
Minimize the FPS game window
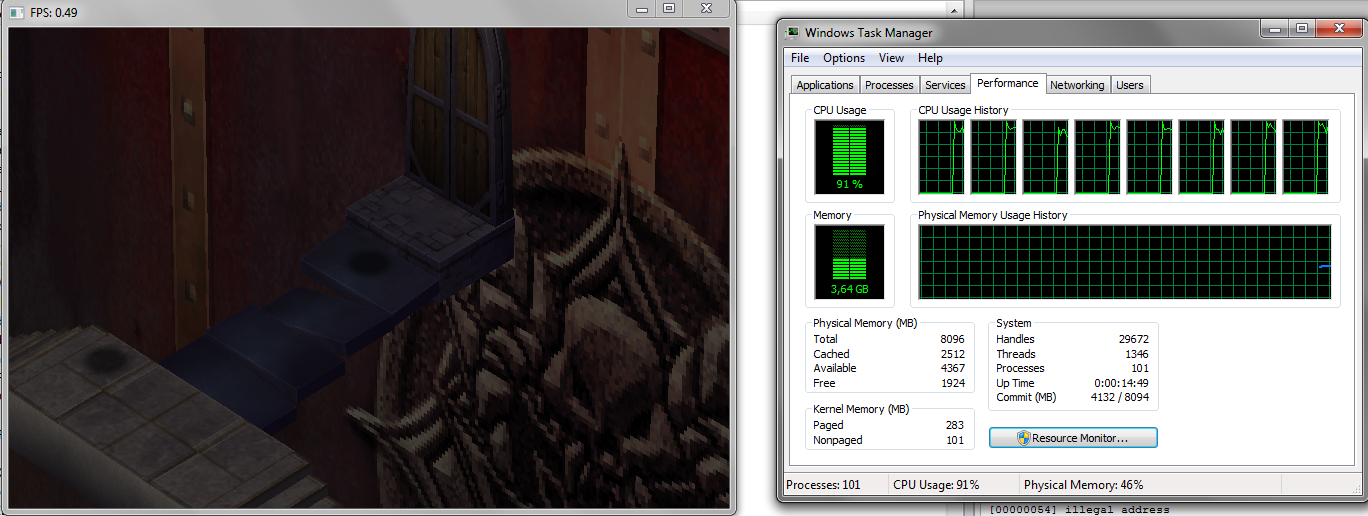click(x=643, y=8)
